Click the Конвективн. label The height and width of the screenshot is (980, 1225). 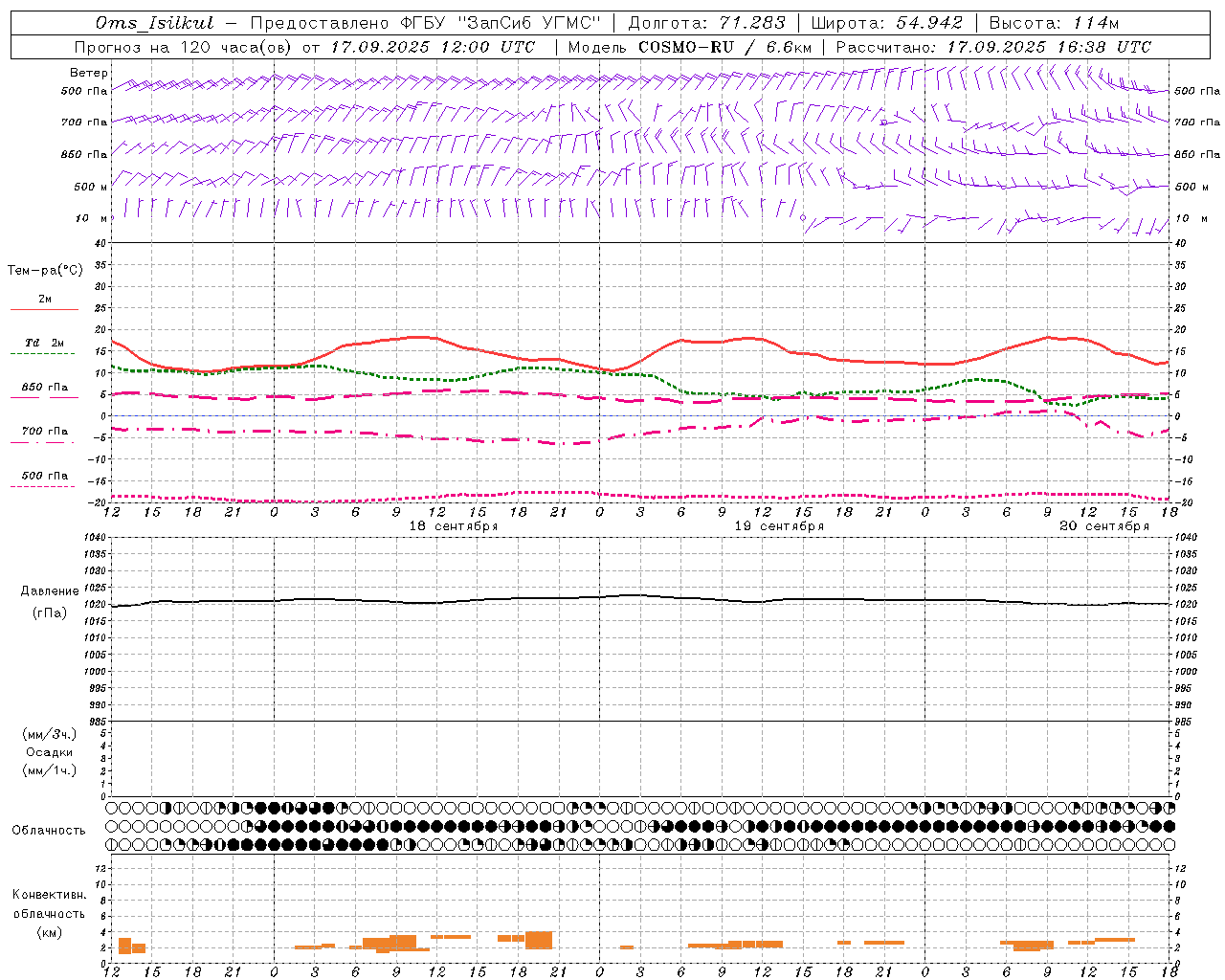click(x=49, y=895)
